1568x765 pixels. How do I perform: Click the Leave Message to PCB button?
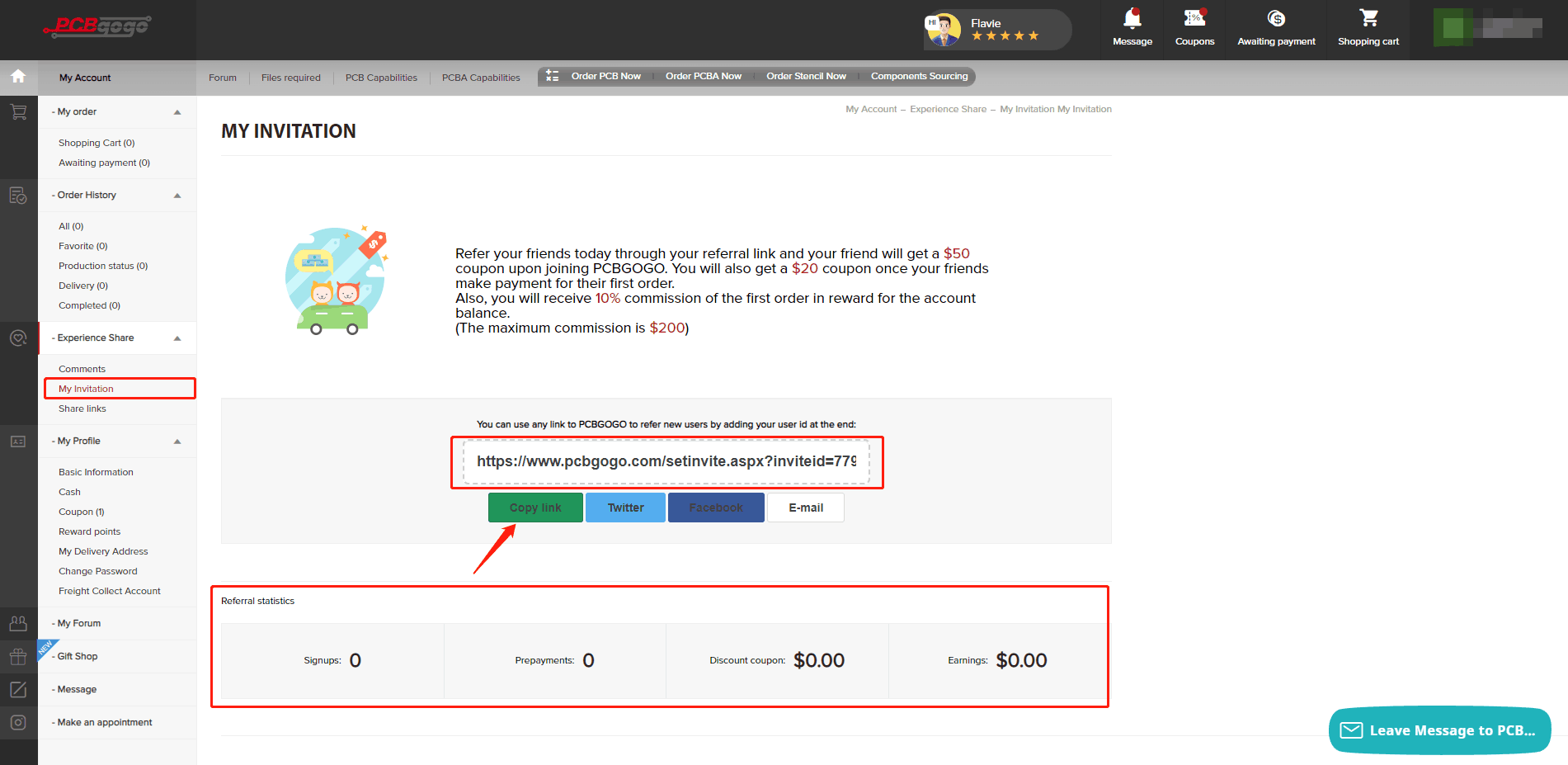click(1439, 730)
